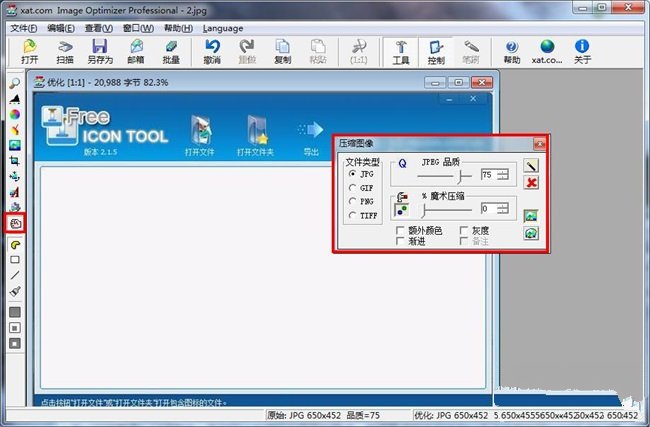
Task: Open the 编辑(E) menu
Action: 61,28
